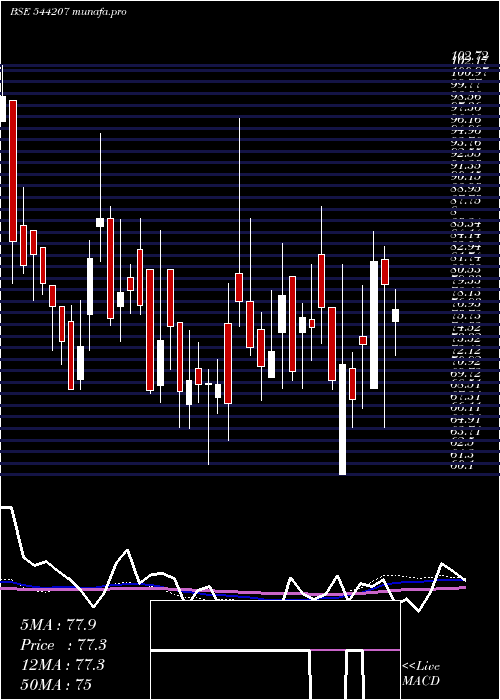500x700 pixels.
Task: Click the 60.1 price axis label
Action: (464, 466)
